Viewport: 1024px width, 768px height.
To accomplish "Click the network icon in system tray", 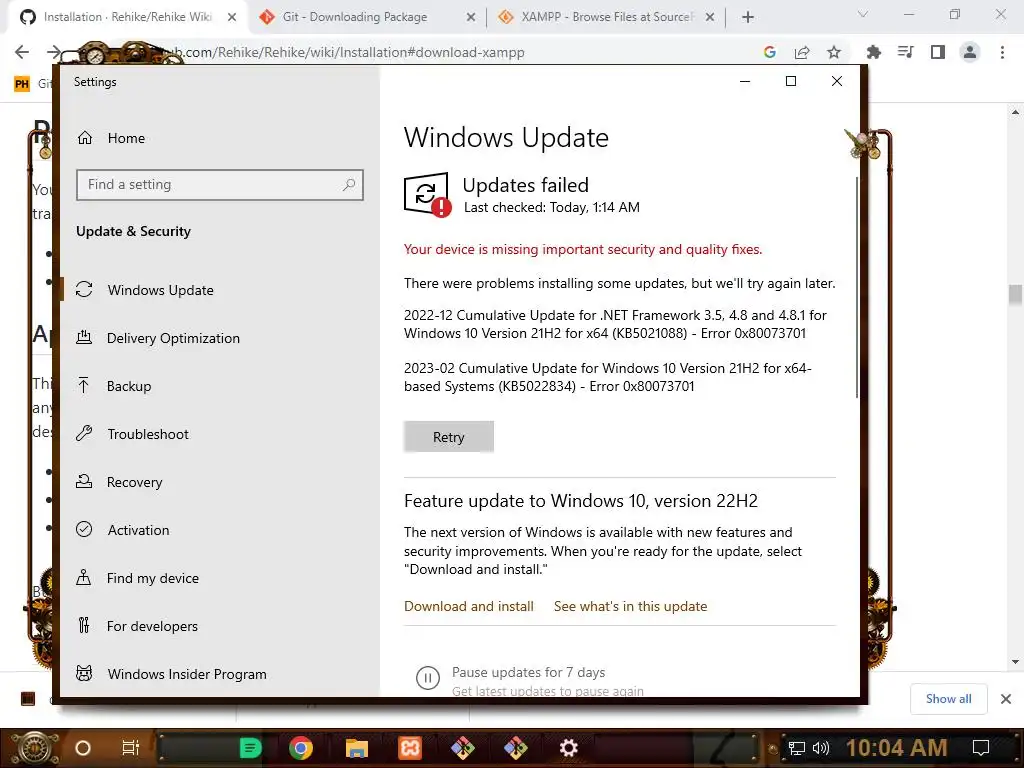I will pyautogui.click(x=797, y=748).
